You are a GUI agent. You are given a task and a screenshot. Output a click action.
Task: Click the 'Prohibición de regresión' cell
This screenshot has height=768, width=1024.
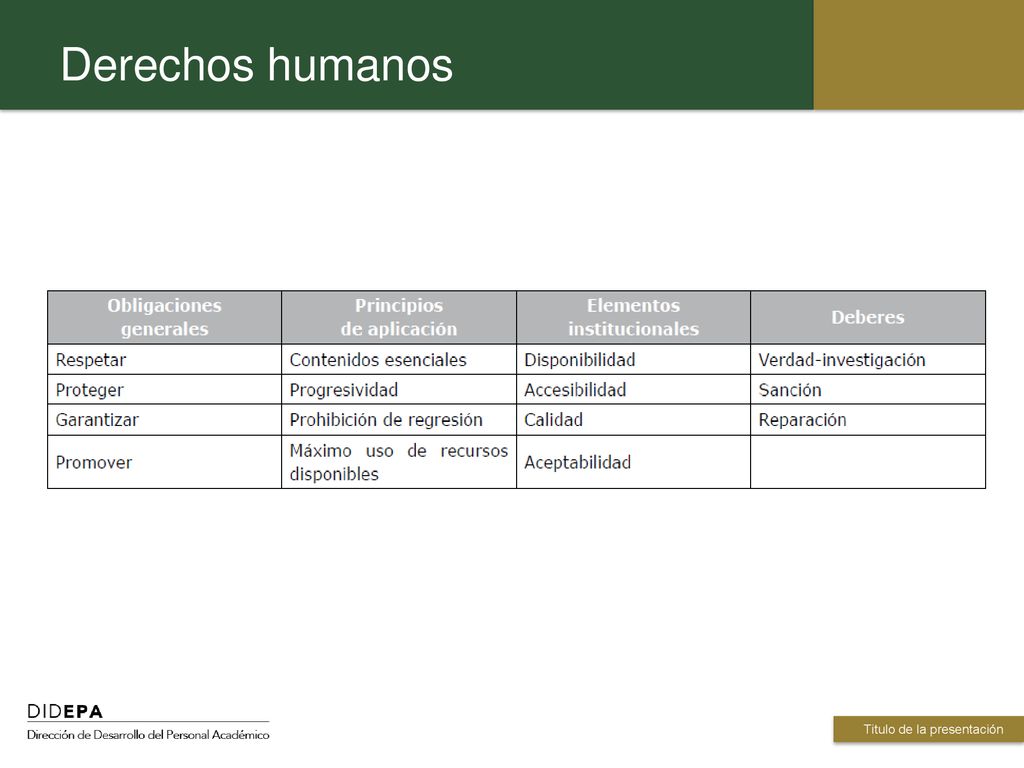[x=399, y=419]
